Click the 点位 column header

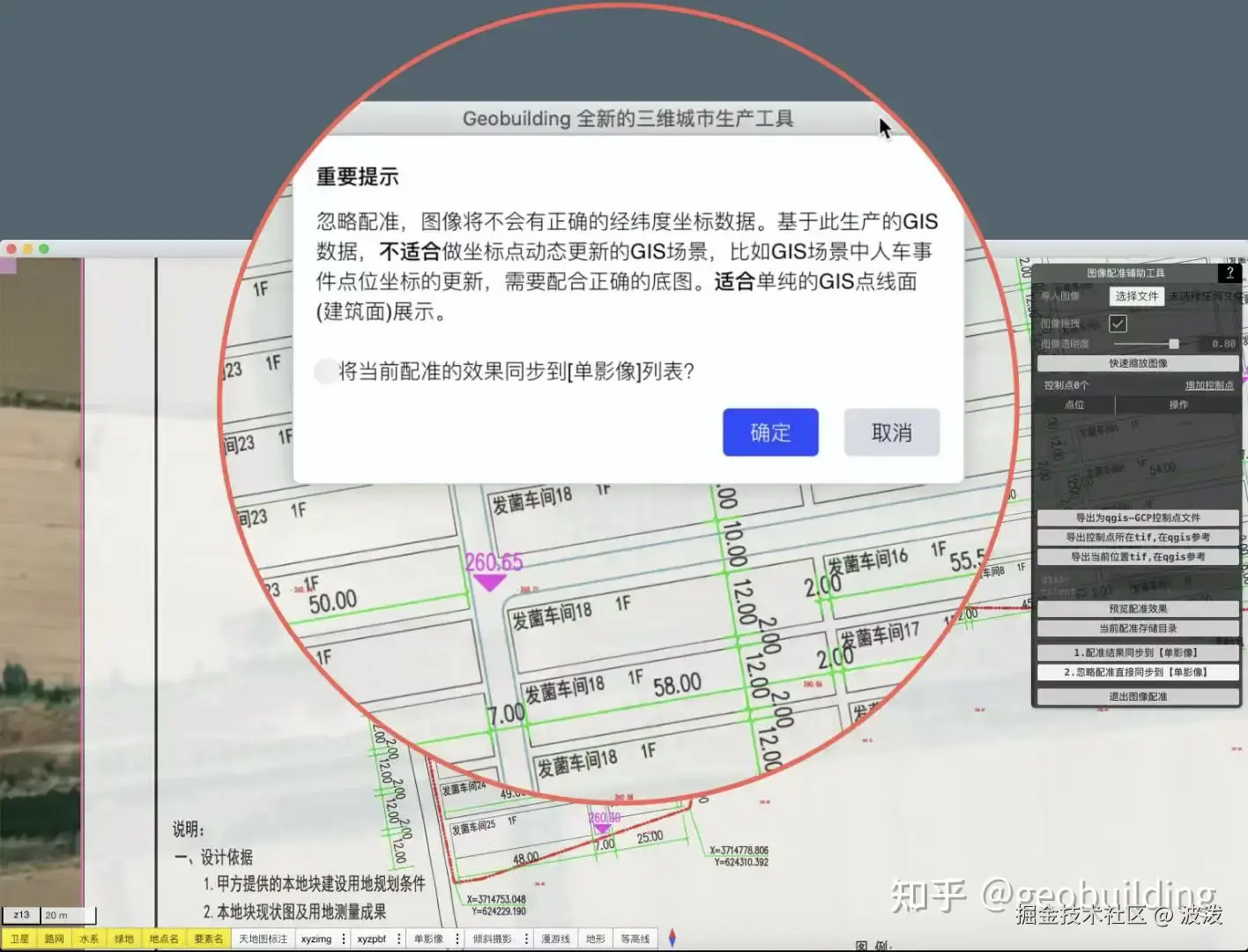[1074, 405]
